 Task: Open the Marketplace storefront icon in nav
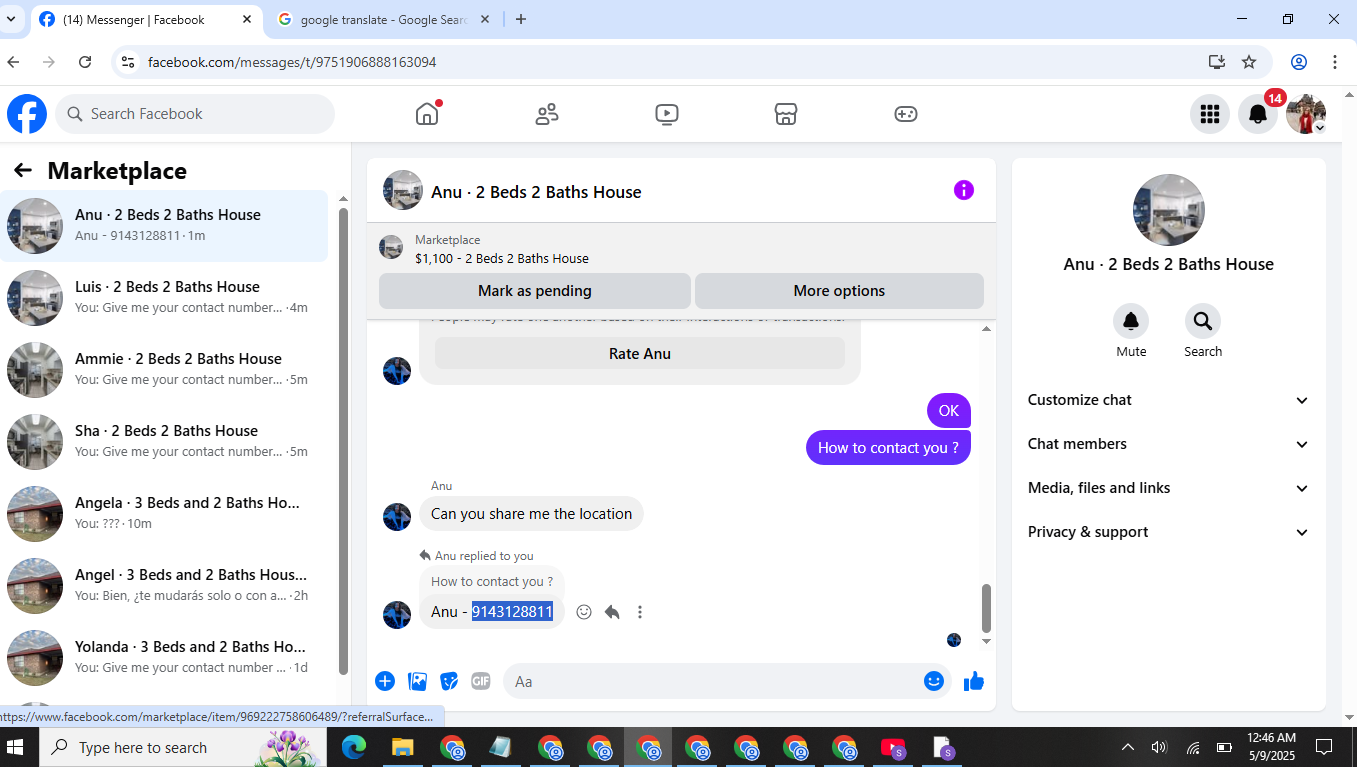pyautogui.click(x=786, y=114)
